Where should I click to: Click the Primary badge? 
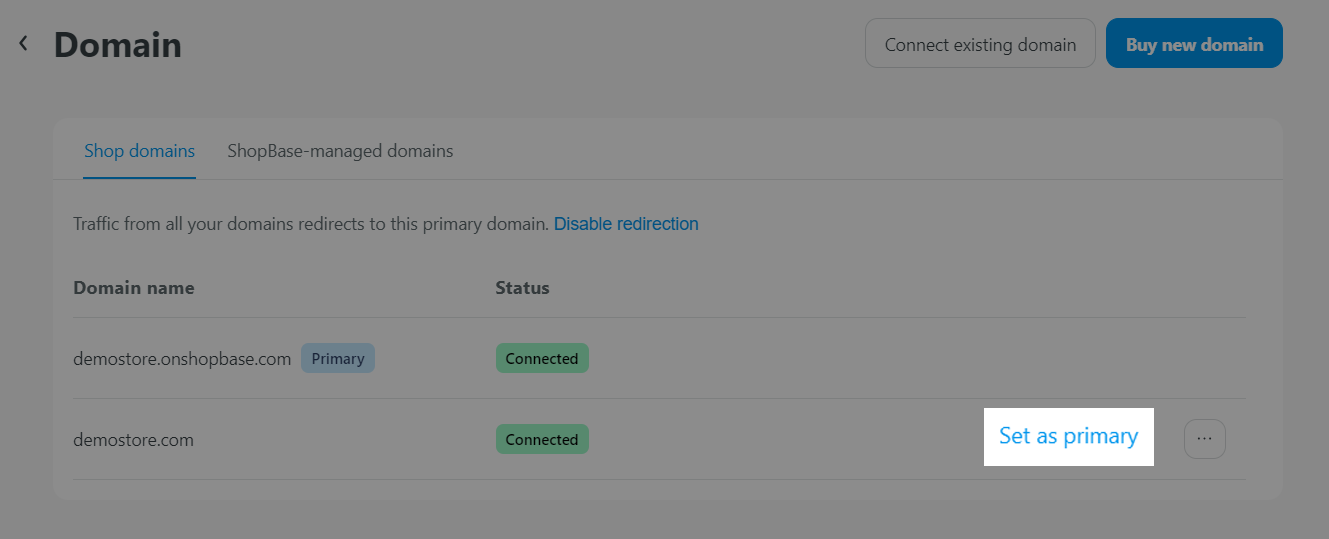click(x=338, y=358)
